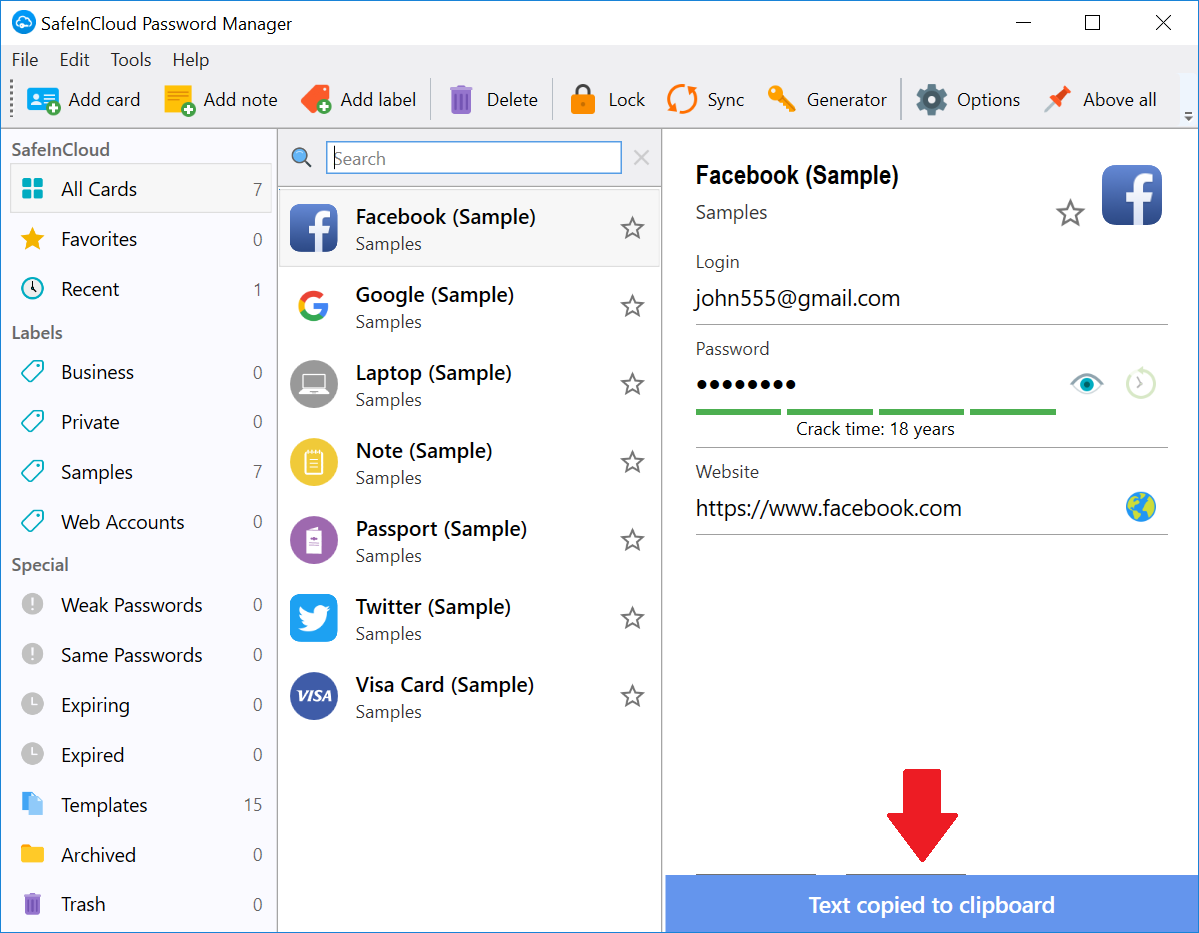
Task: Click the Twitter bird card icon
Action: [314, 618]
